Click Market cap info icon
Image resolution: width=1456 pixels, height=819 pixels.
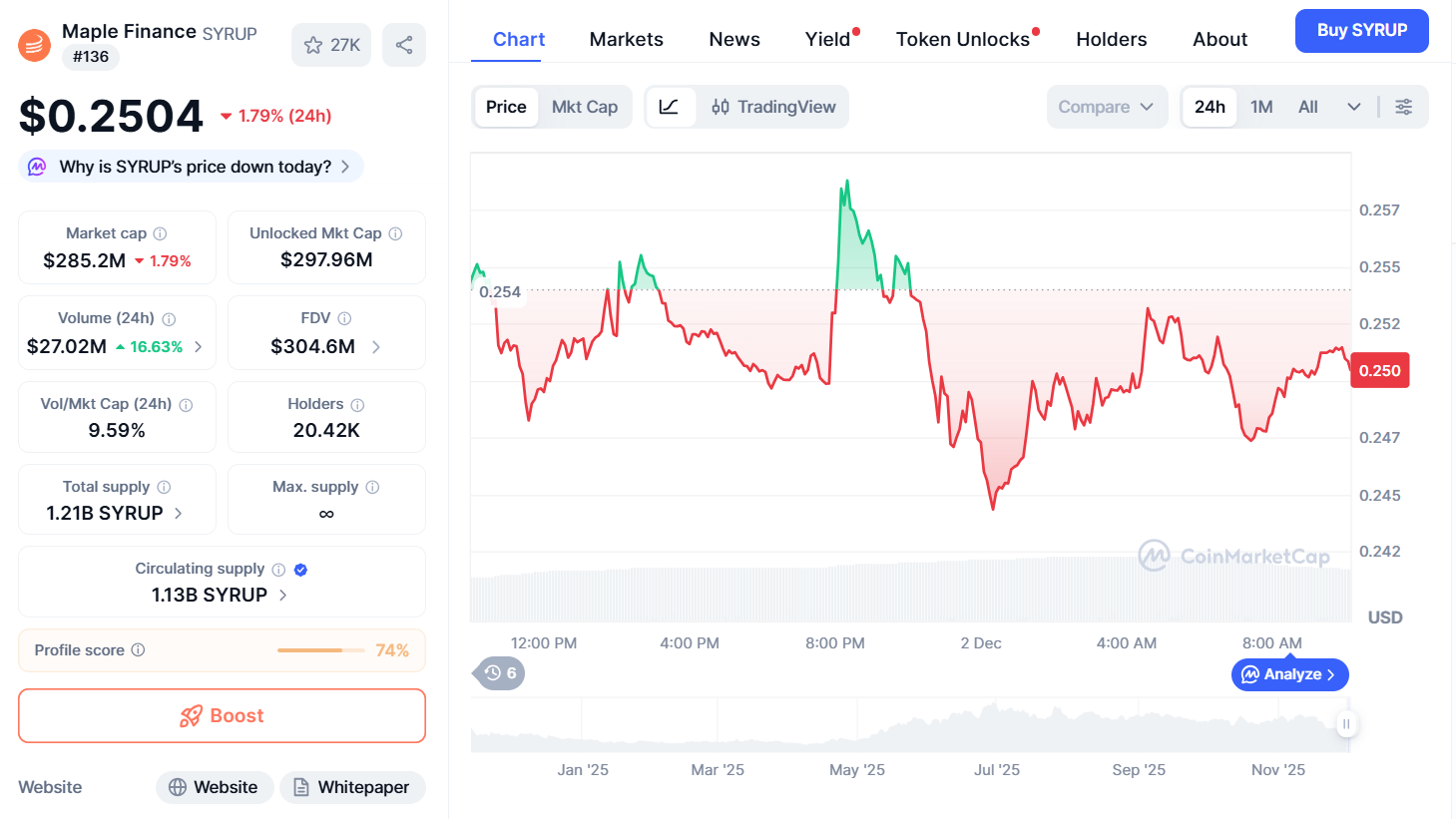point(160,233)
